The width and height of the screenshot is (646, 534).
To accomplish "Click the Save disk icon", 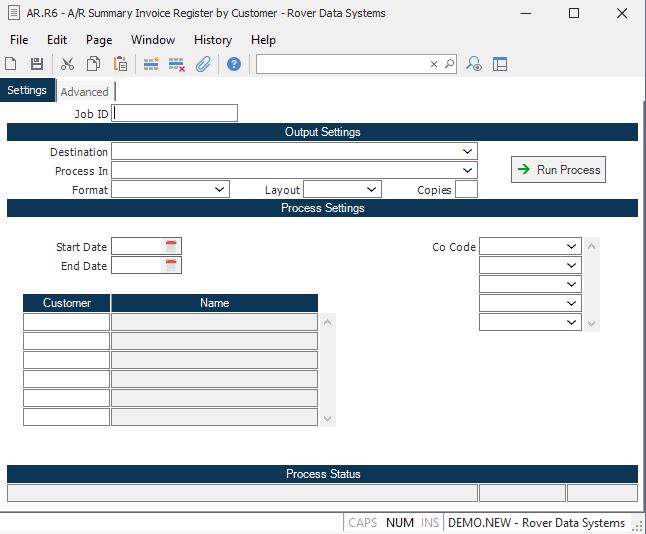I will point(37,64).
